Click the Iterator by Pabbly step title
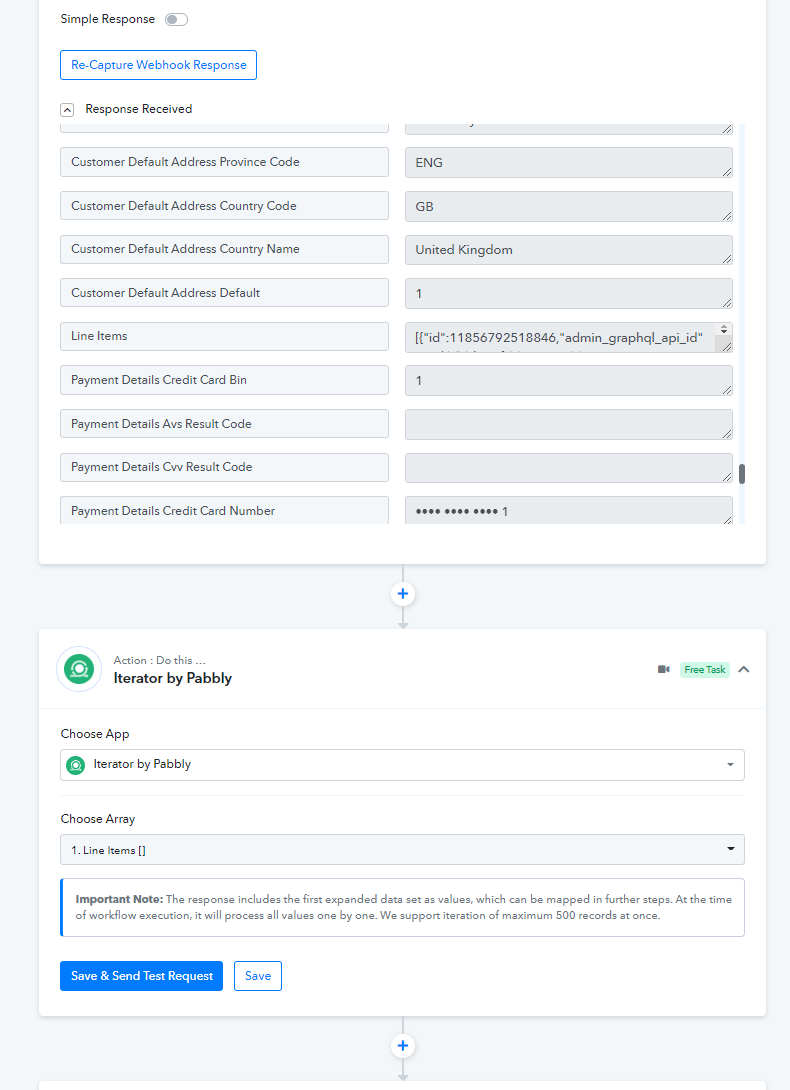 coord(172,678)
